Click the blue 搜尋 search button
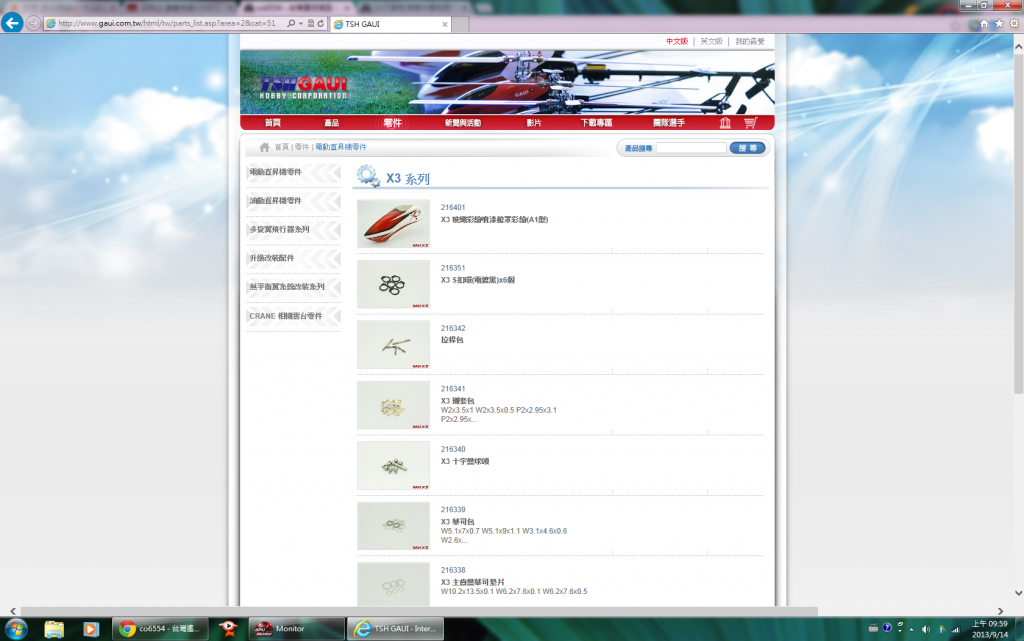The height and width of the screenshot is (641, 1024). click(747, 148)
